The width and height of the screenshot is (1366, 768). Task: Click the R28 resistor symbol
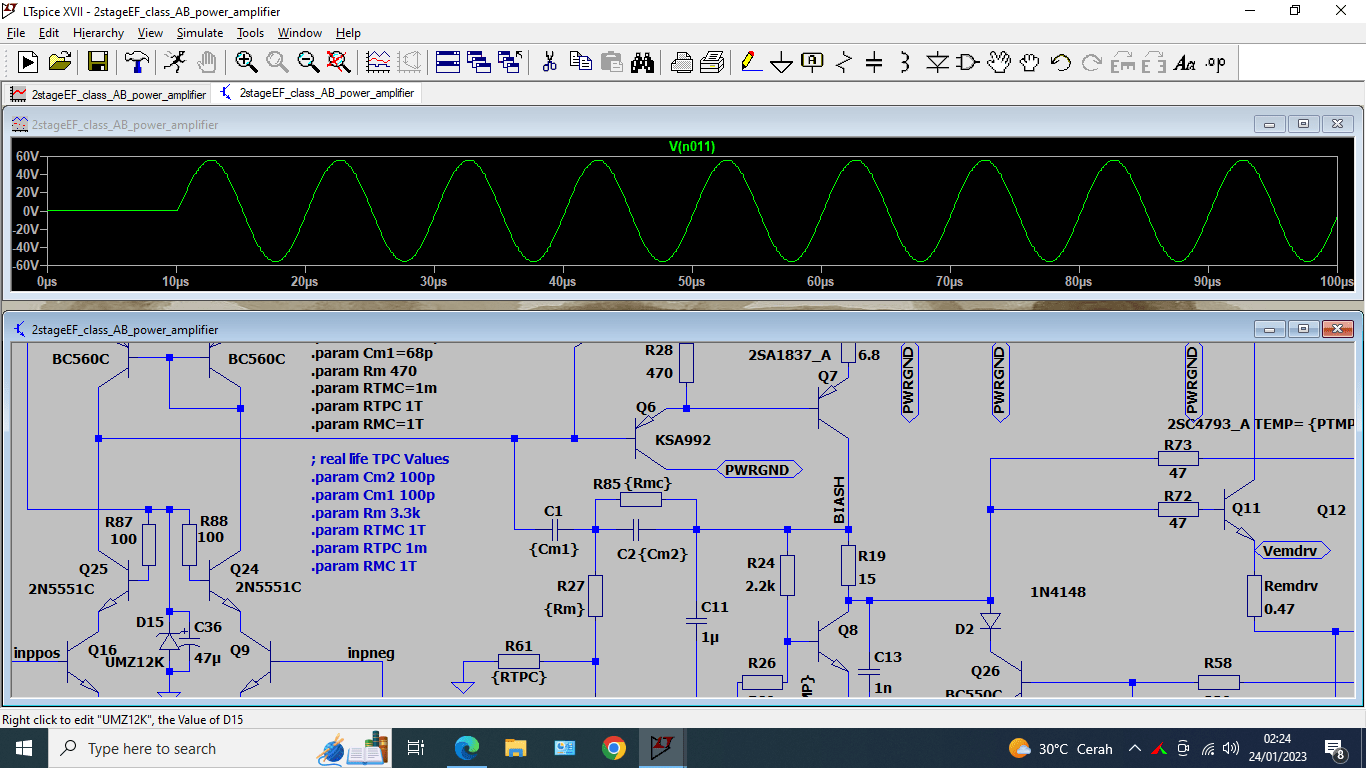coord(686,363)
